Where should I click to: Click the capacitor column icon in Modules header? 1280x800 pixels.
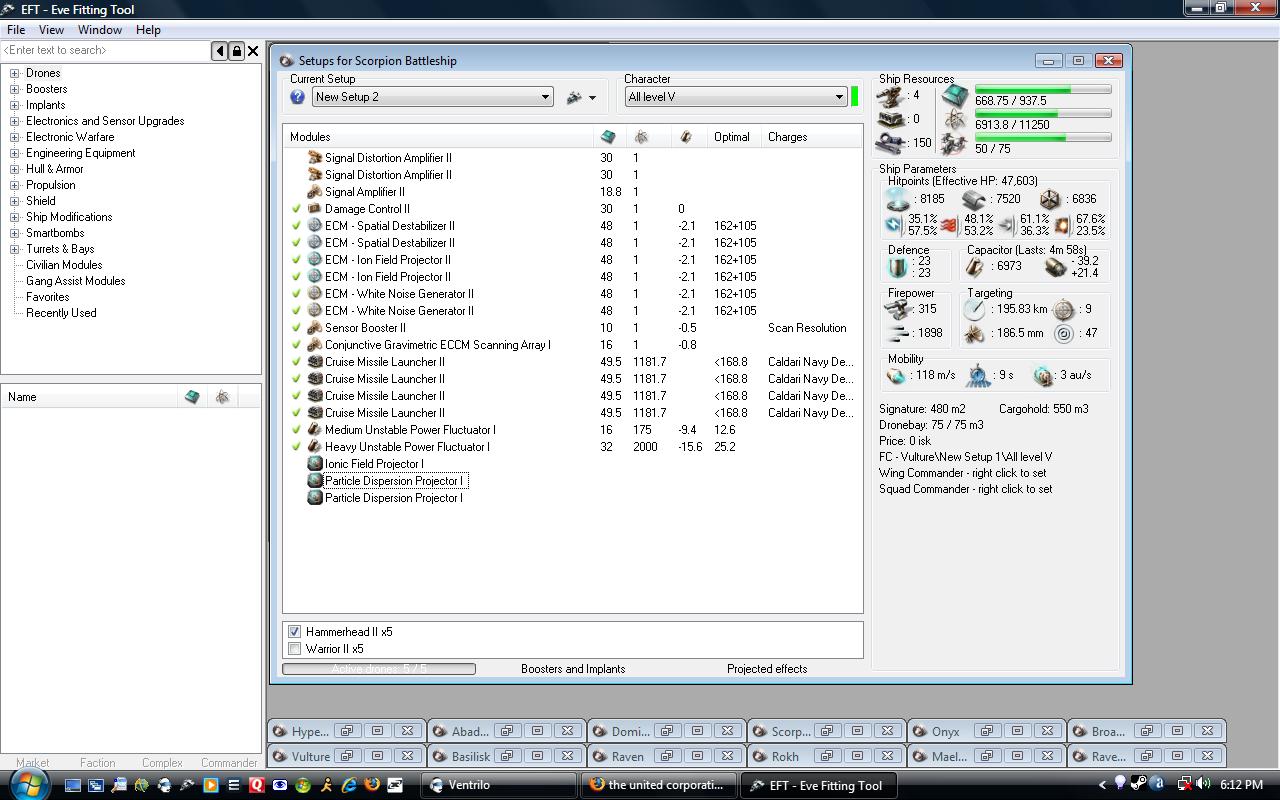(x=685, y=137)
